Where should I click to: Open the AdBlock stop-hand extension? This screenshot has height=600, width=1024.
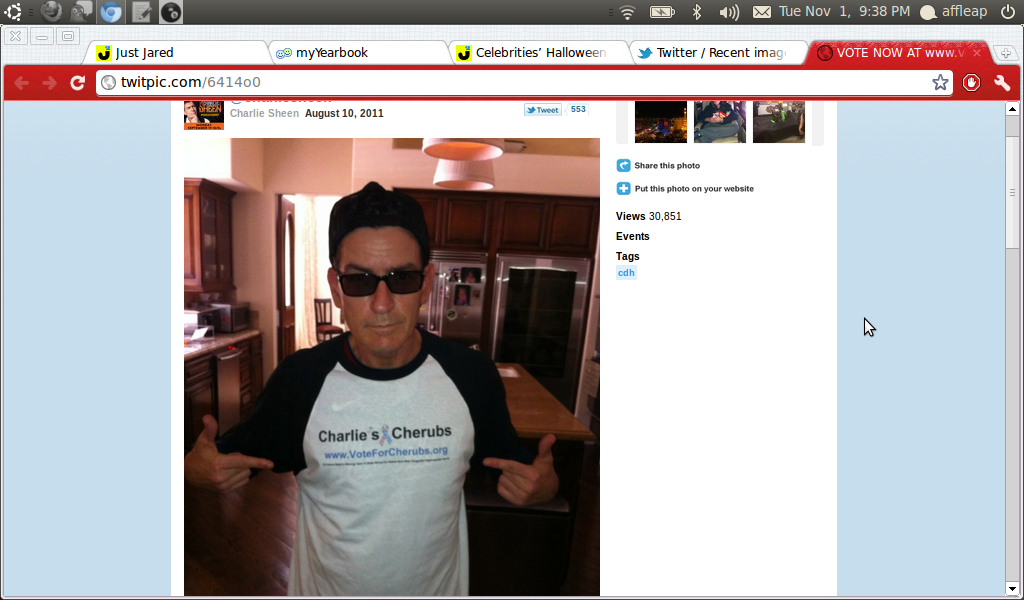click(971, 82)
